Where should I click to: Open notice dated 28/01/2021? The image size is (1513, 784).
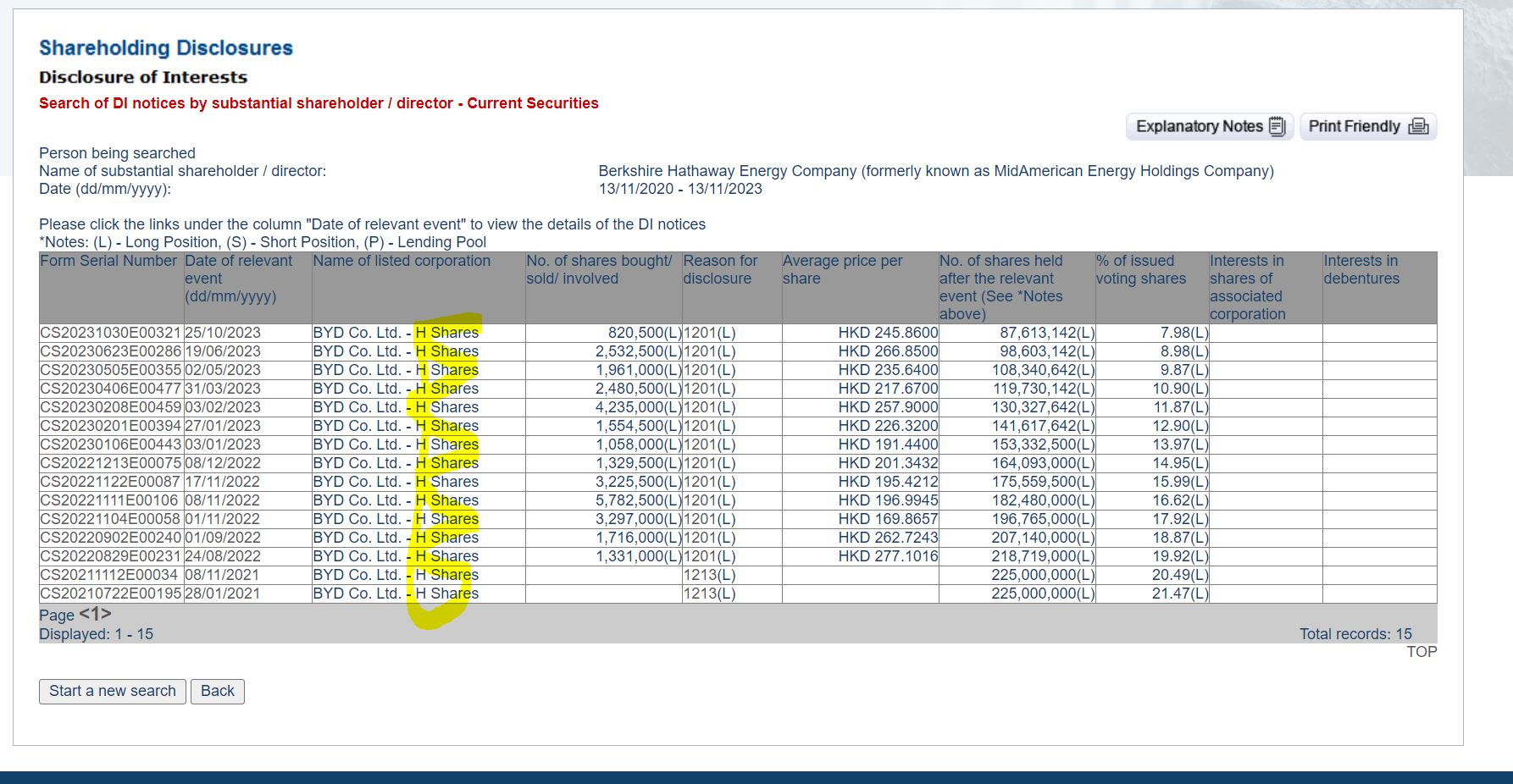click(223, 594)
